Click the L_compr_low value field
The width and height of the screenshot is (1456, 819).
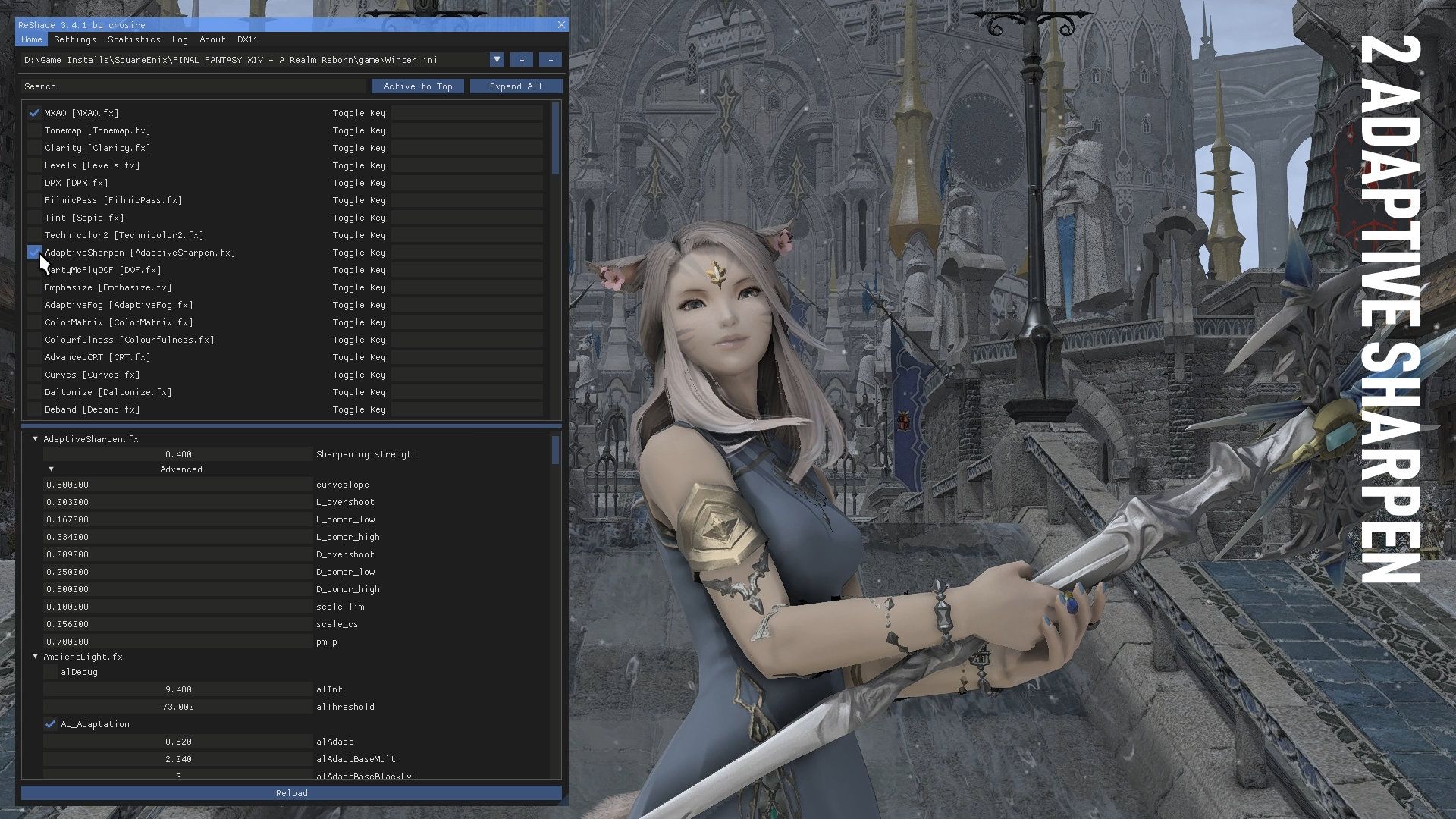point(178,519)
